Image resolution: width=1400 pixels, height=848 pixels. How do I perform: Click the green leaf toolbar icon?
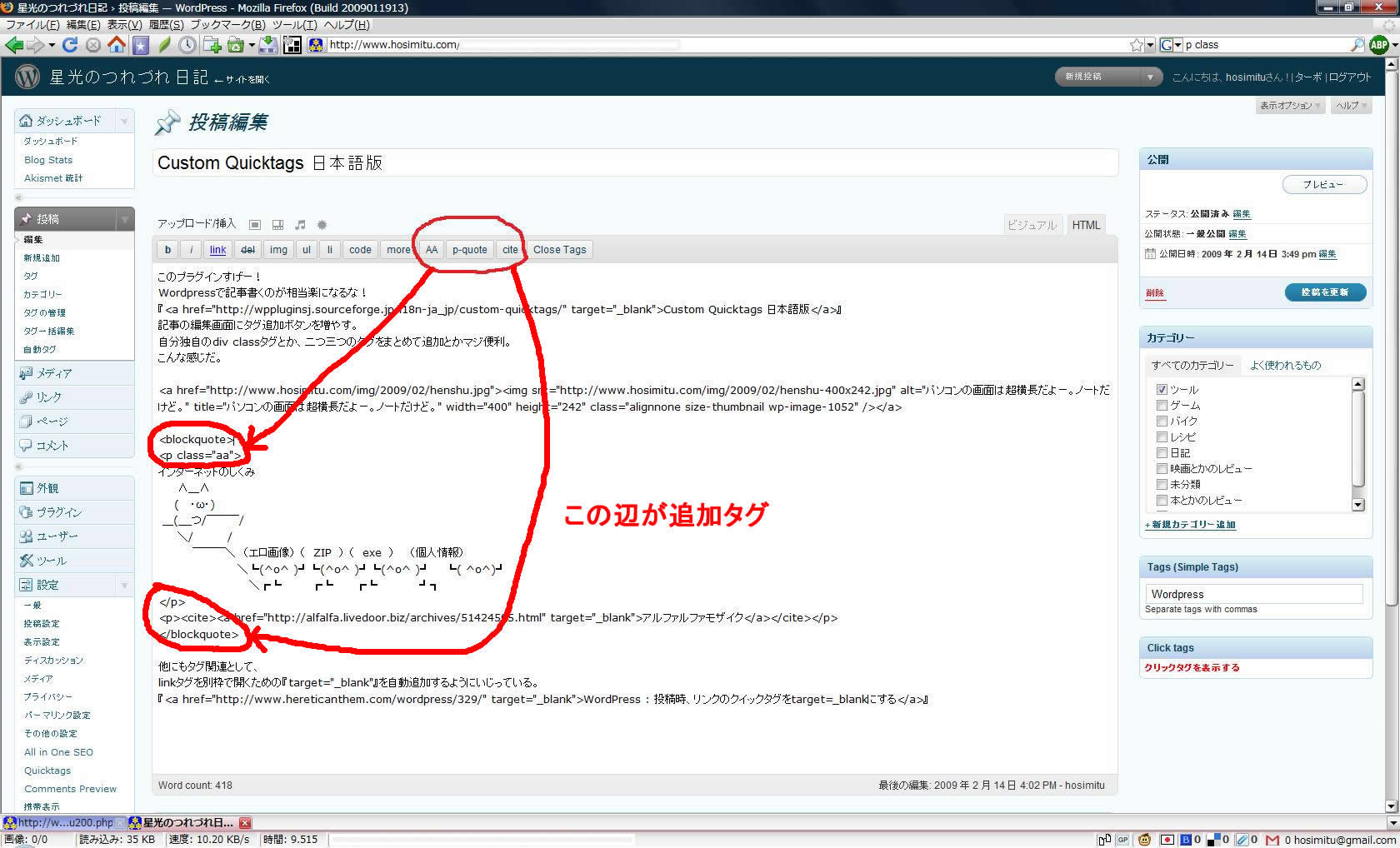(x=164, y=45)
